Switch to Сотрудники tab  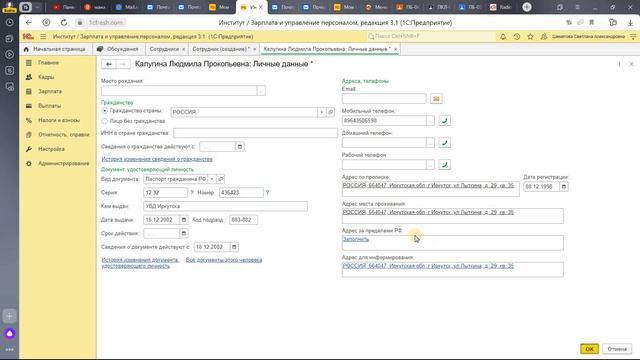164,49
